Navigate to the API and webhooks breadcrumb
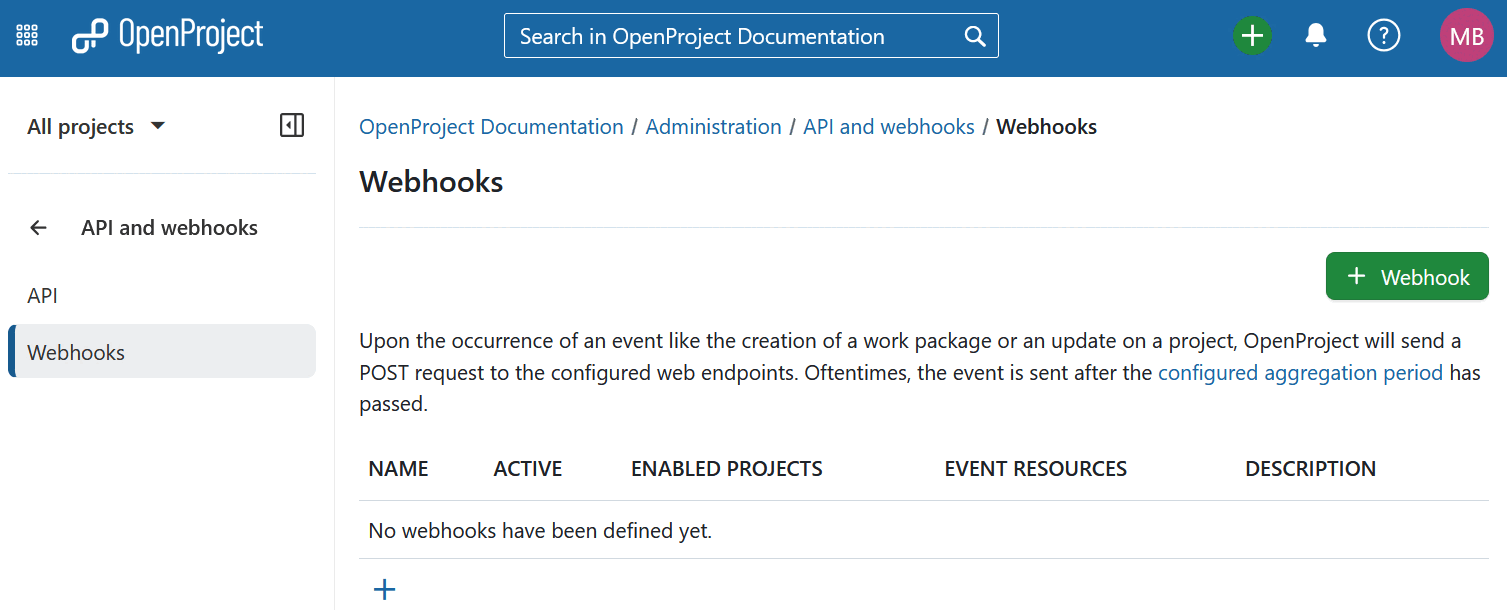The width and height of the screenshot is (1507, 610). 888,126
